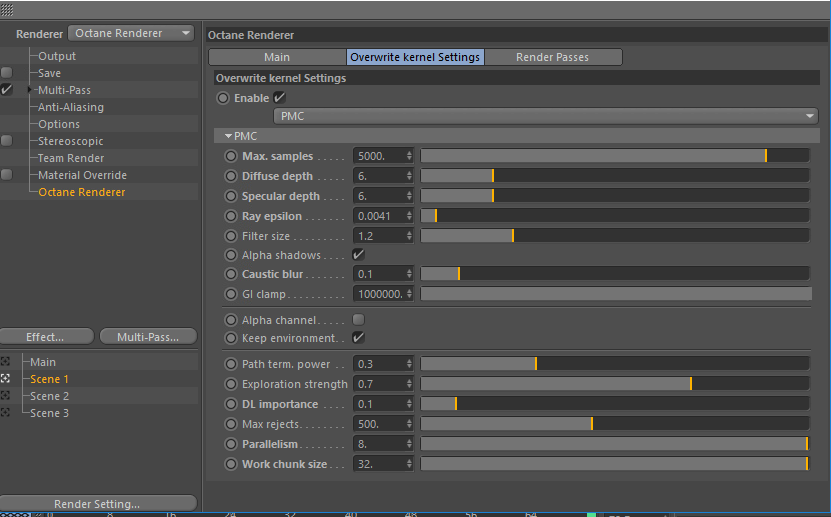
Task: Click the Filter size stepper arrows
Action: (409, 236)
